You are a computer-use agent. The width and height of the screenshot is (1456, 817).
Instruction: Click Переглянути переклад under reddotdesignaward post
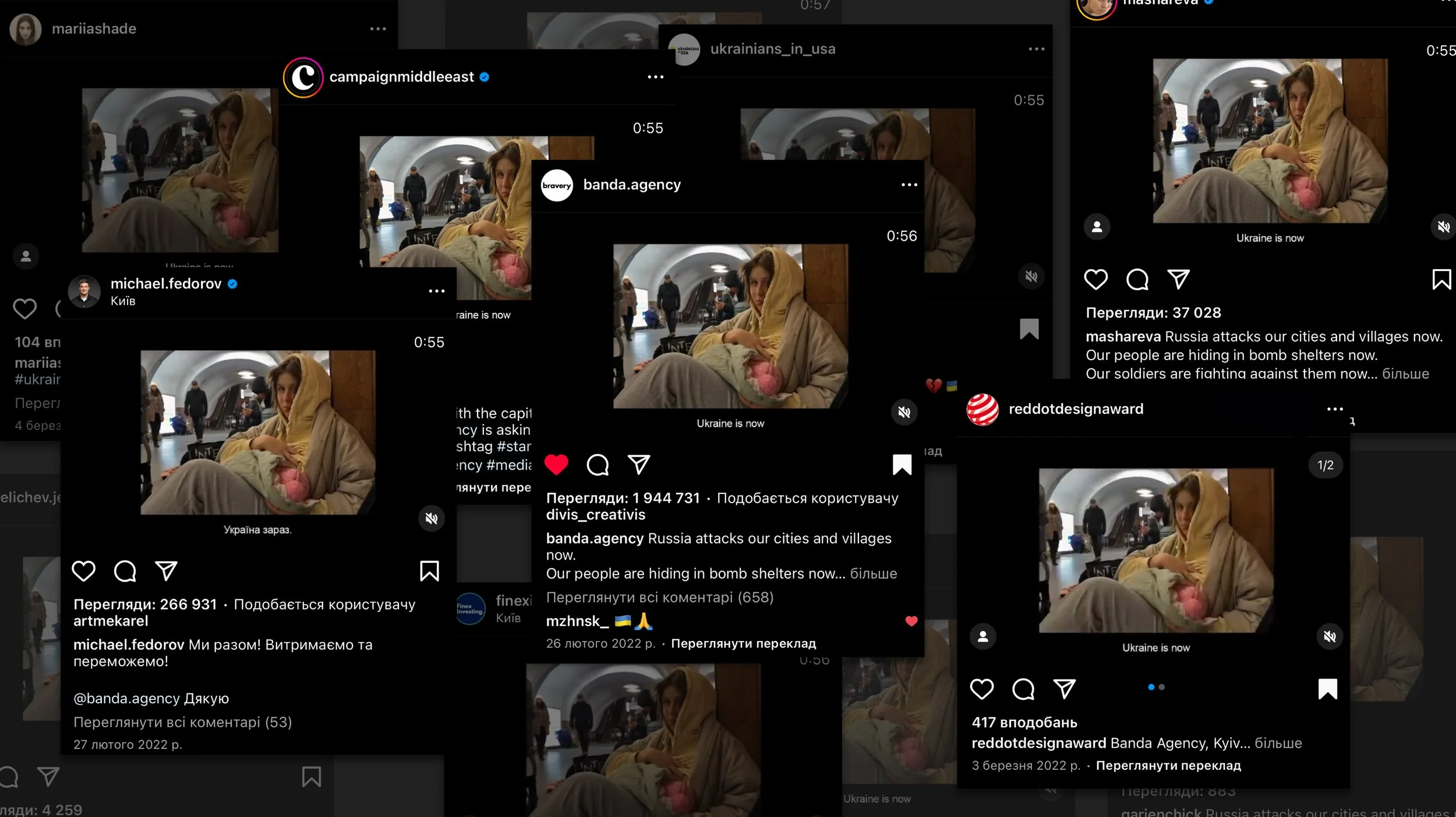point(1168,765)
